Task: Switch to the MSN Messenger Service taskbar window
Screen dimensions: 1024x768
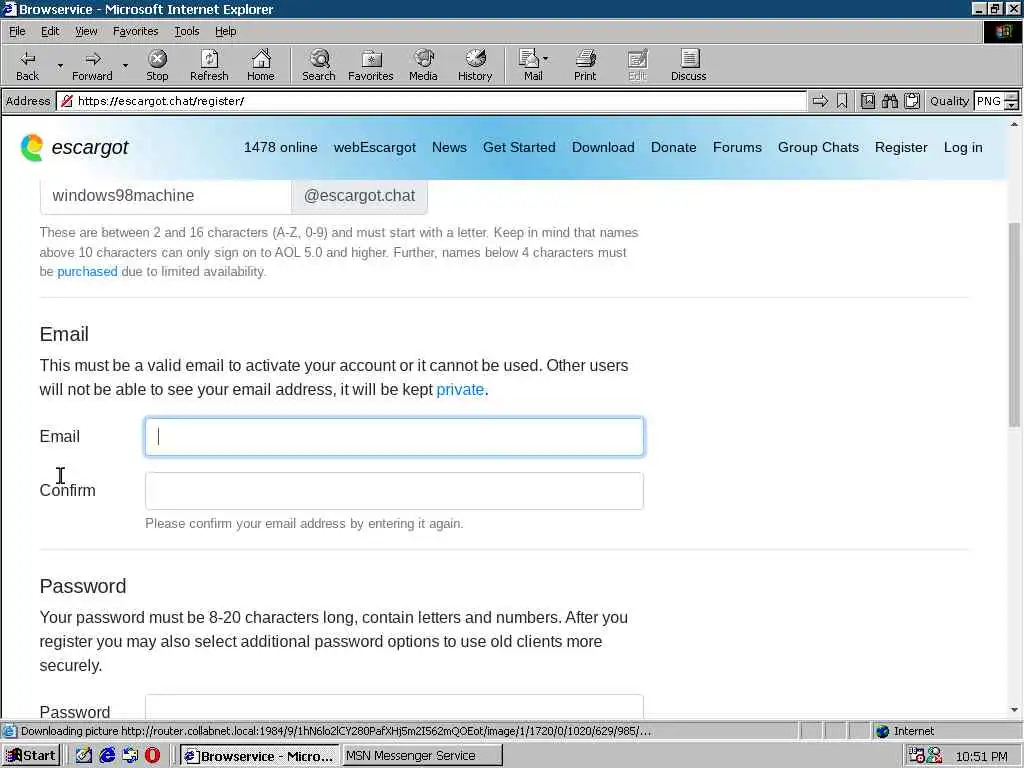Action: tap(422, 756)
